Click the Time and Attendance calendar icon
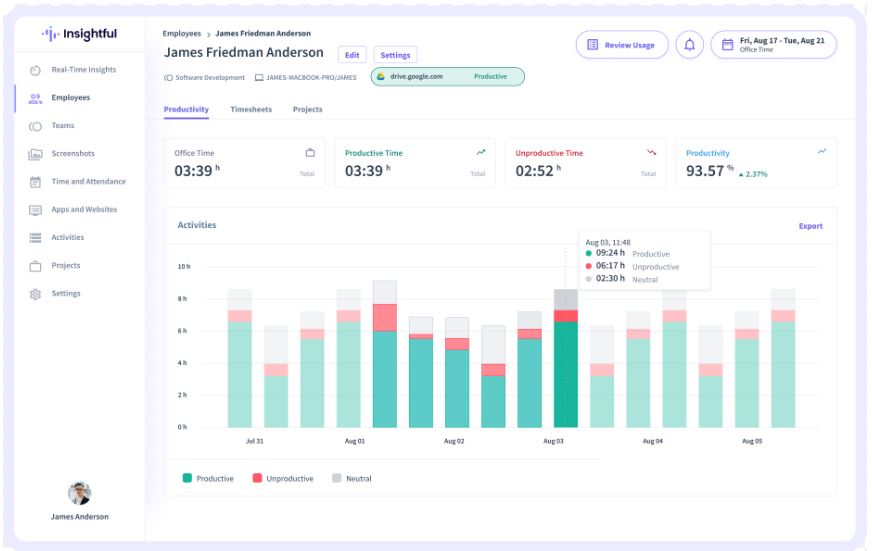Image resolution: width=872 pixels, height=551 pixels. tap(35, 182)
